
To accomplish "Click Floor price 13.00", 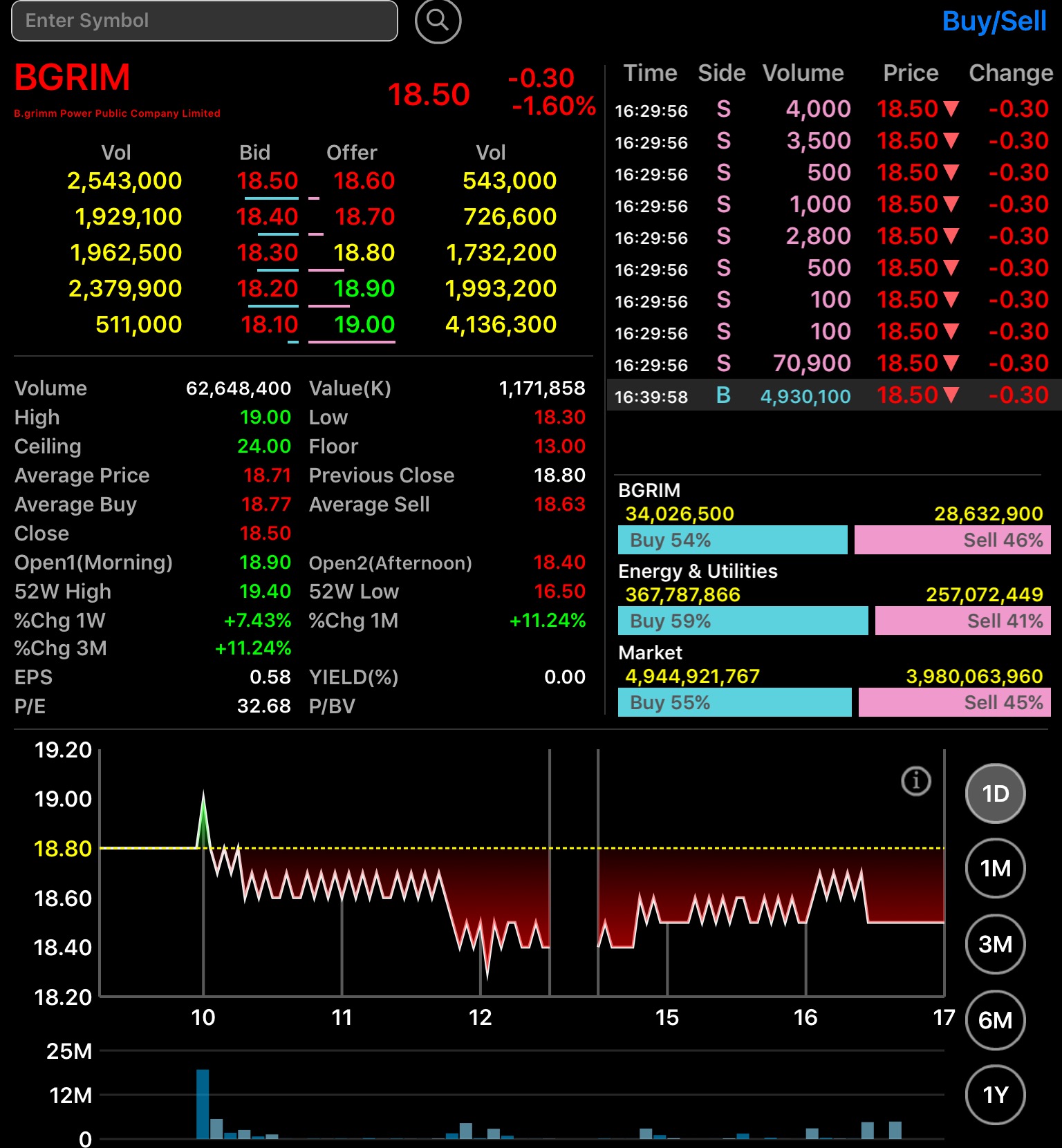I will (560, 446).
